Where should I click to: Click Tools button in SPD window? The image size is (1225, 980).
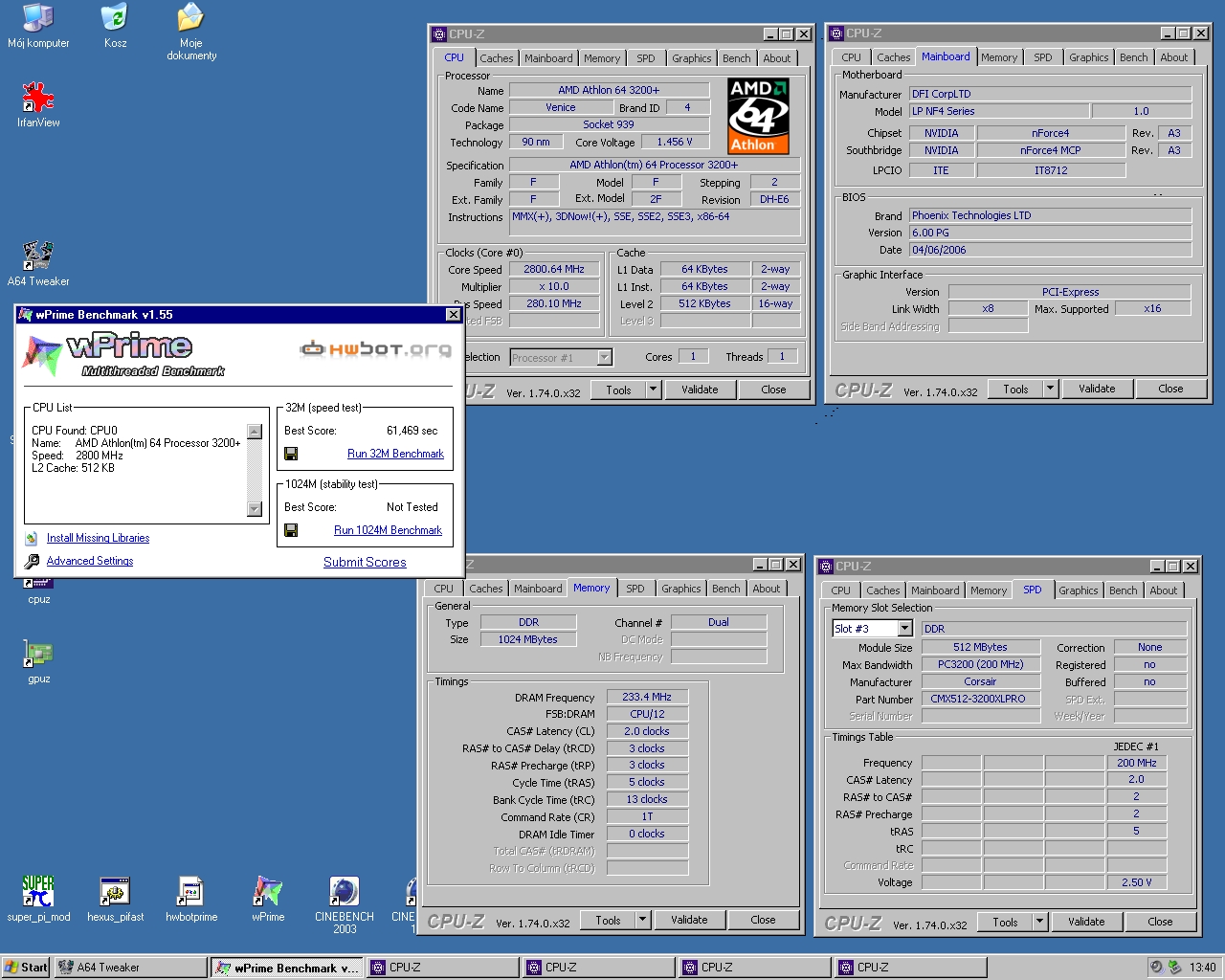tap(1005, 922)
